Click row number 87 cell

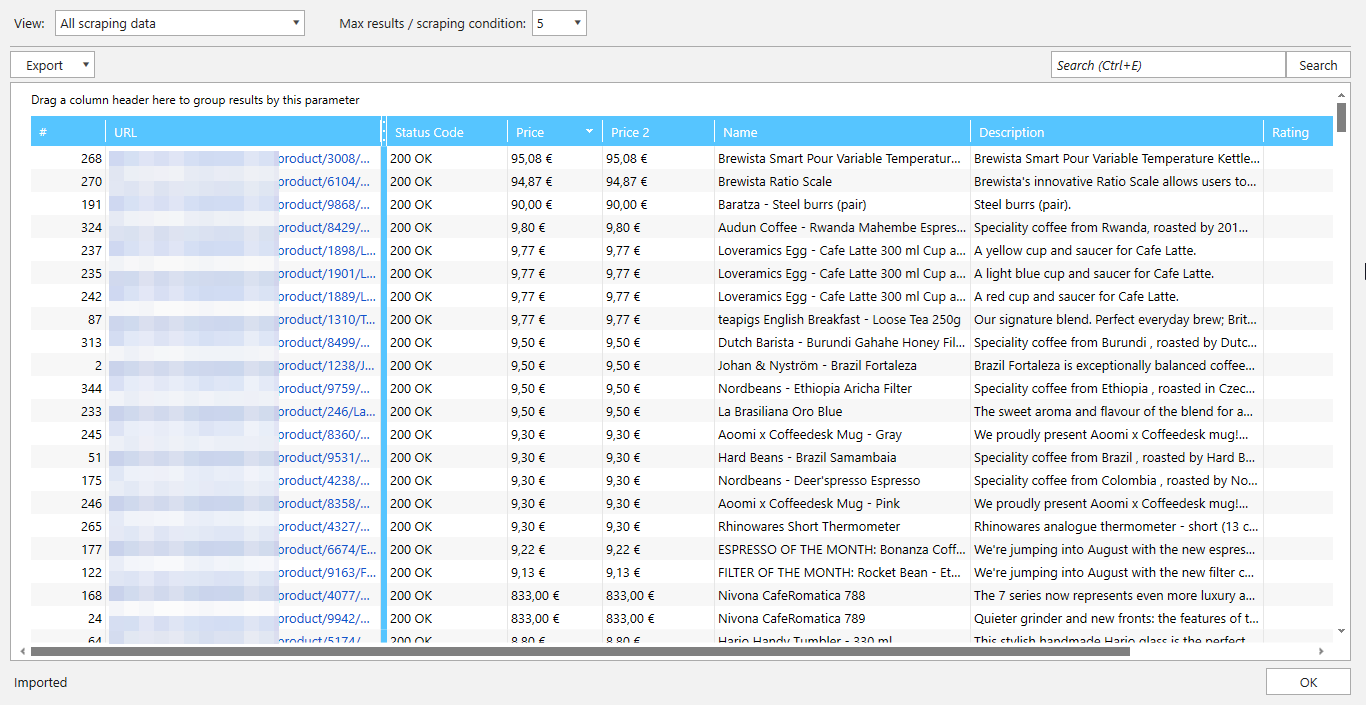pyautogui.click(x=68, y=319)
